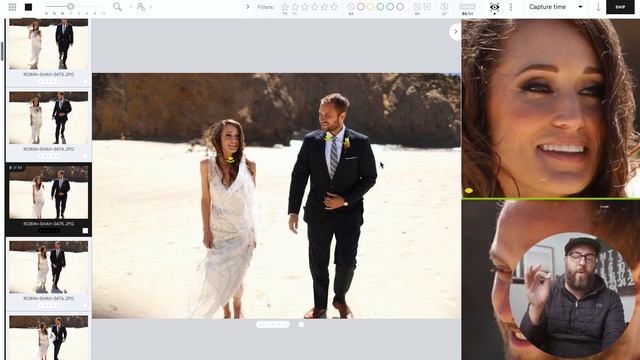
Task: Tick the checkbox on thumbnail ROBIN+SHAH-0476.JPG
Action: click(85, 305)
